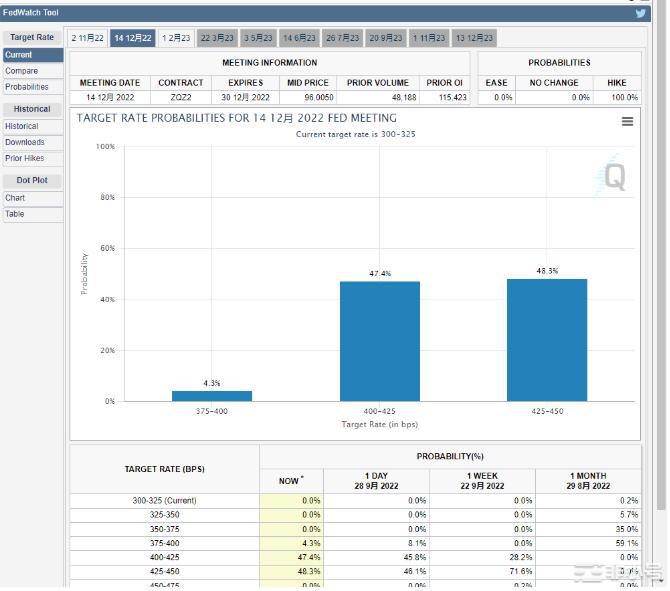This screenshot has width=670, height=591.
Task: Select the Current target rate item
Action: [19, 55]
